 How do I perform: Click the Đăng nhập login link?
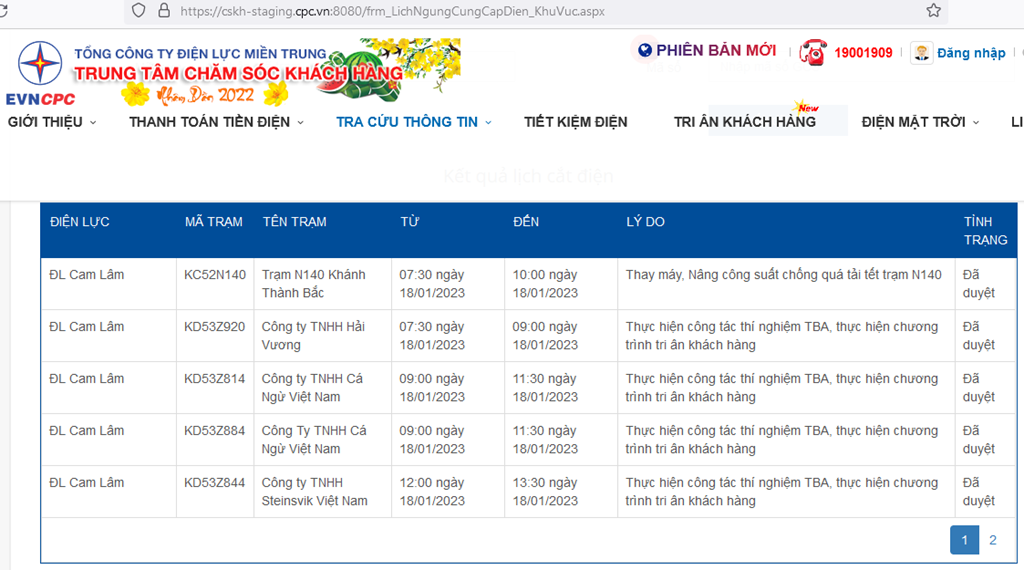[x=971, y=53]
